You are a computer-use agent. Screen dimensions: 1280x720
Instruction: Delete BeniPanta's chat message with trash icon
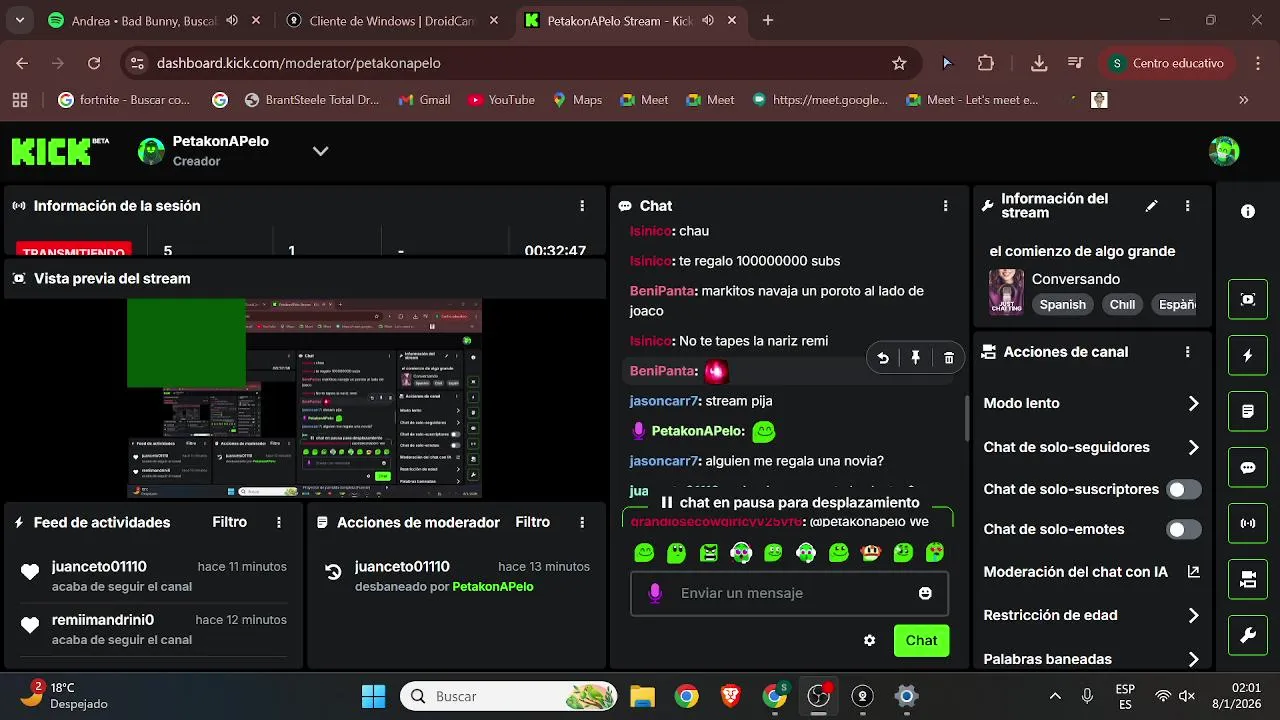click(948, 358)
